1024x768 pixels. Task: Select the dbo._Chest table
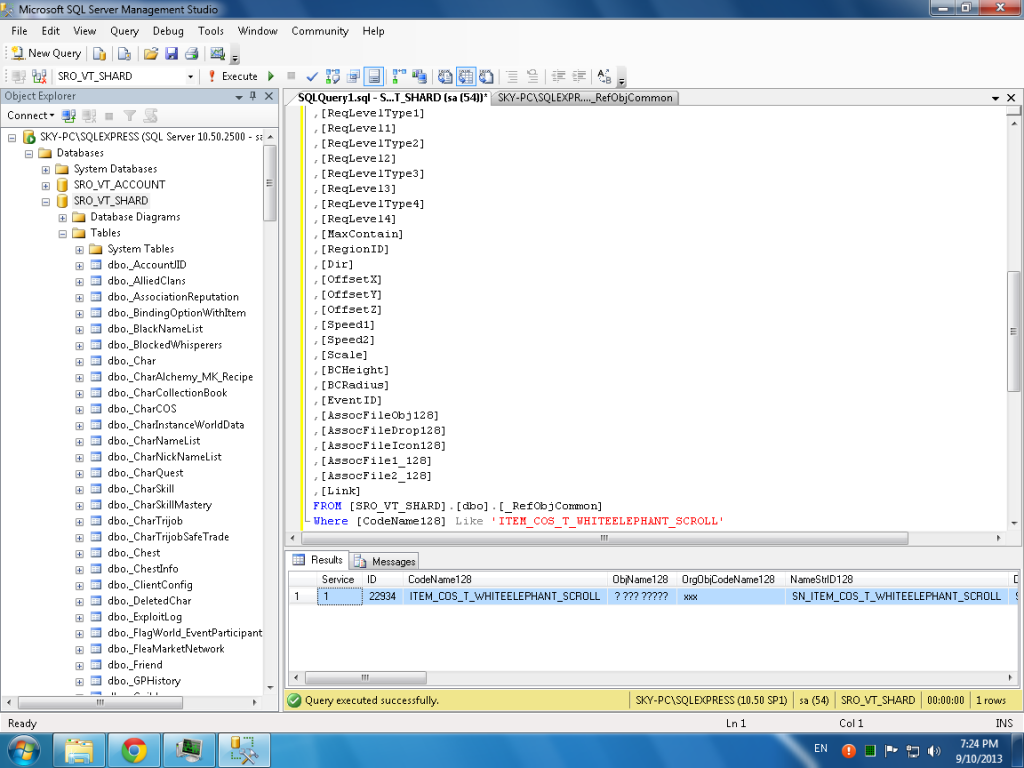point(133,553)
